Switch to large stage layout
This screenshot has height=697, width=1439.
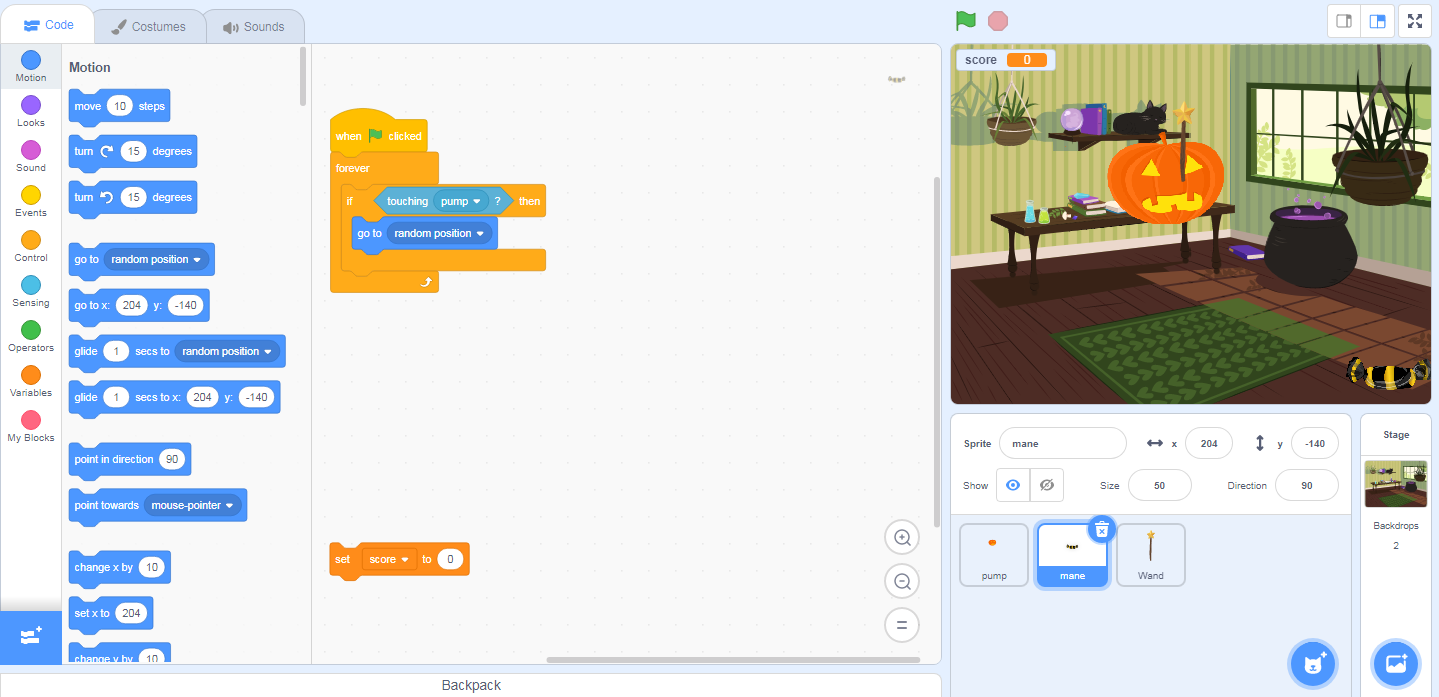click(x=1377, y=21)
